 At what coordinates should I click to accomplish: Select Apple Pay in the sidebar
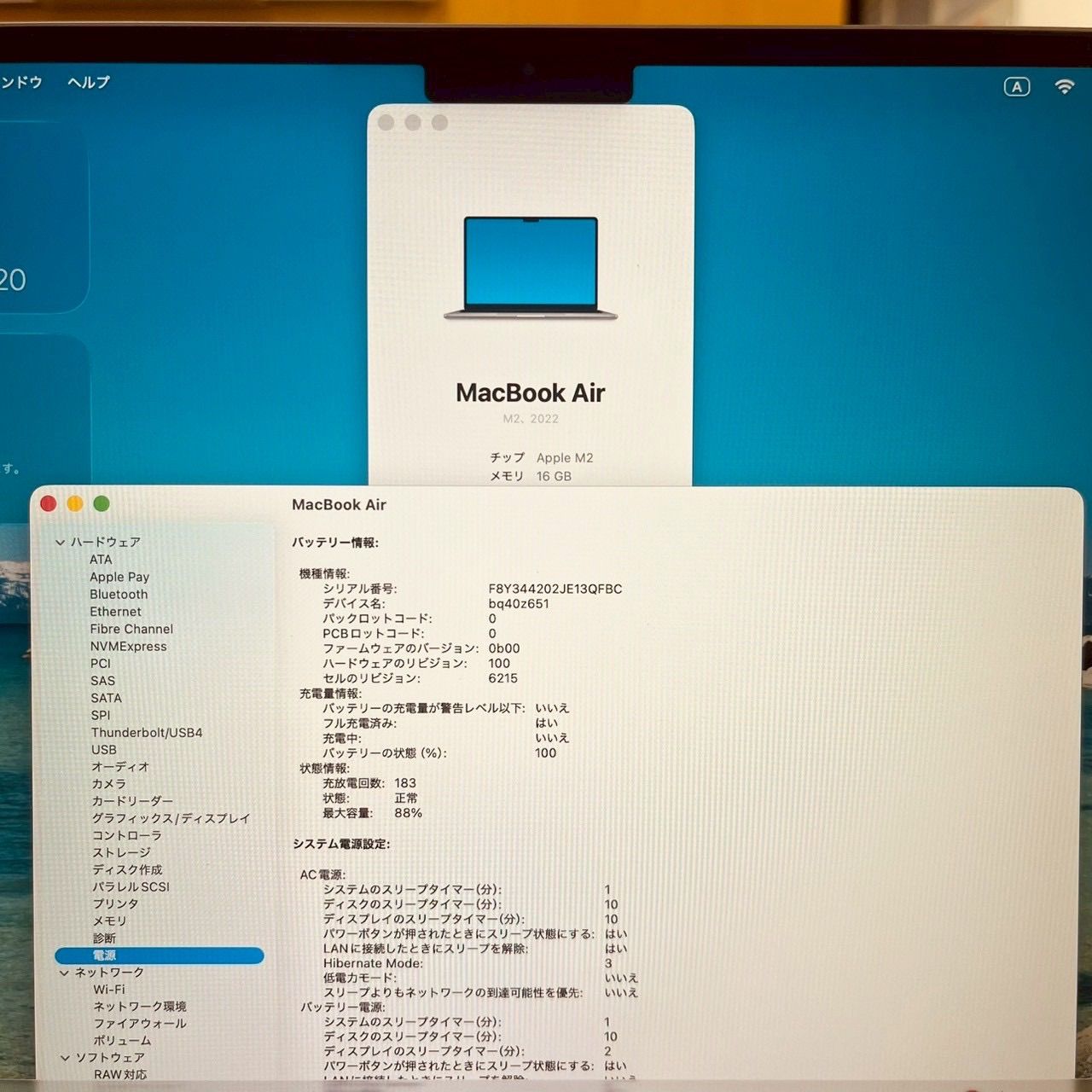pos(119,577)
